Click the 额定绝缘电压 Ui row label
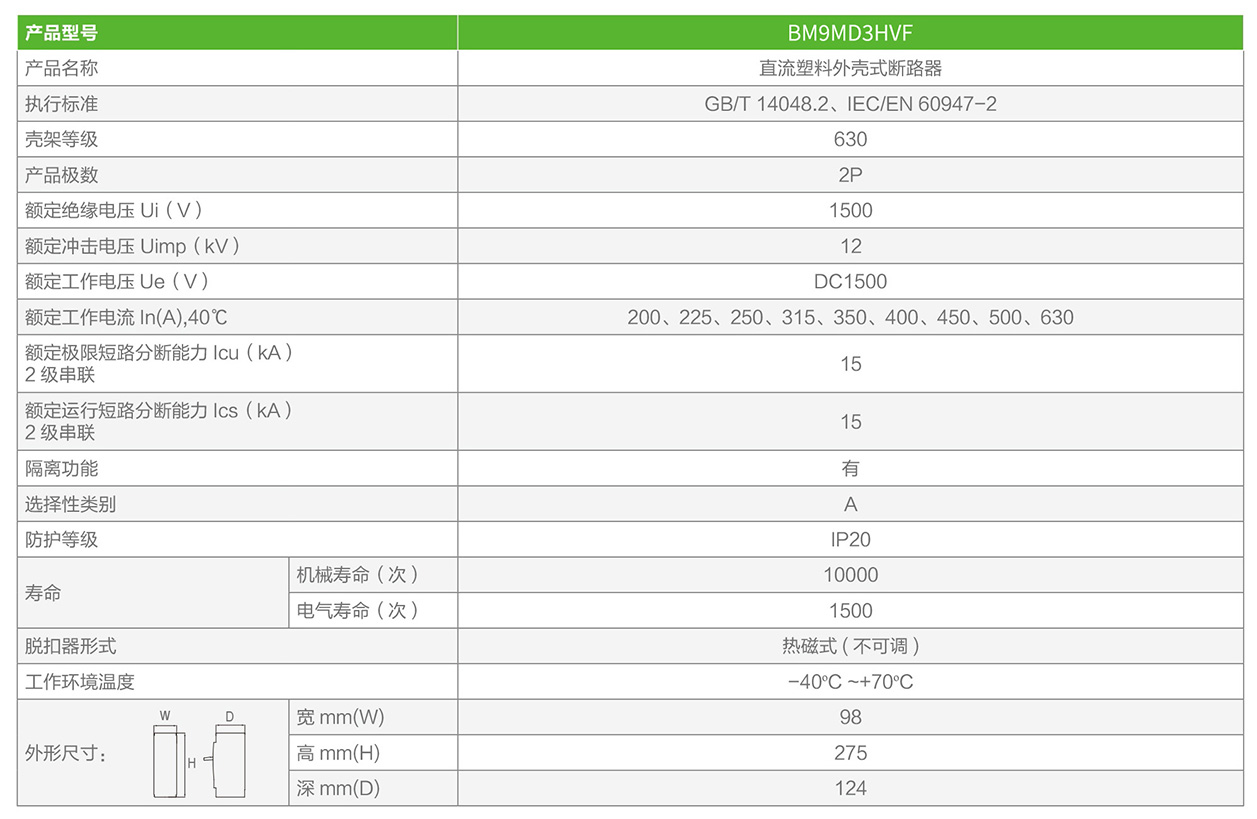Viewport: 1257px width, 819px height. pyautogui.click(x=115, y=211)
